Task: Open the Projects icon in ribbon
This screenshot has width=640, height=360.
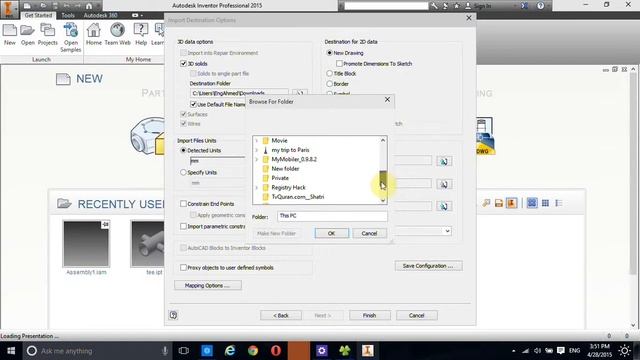Action: pos(47,30)
